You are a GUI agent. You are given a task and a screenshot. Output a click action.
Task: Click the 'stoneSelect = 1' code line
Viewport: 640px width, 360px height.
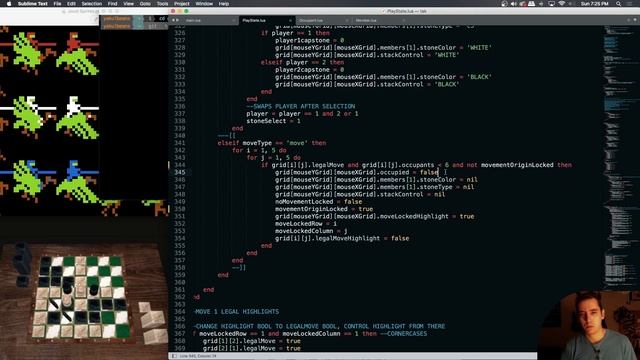[x=273, y=121]
